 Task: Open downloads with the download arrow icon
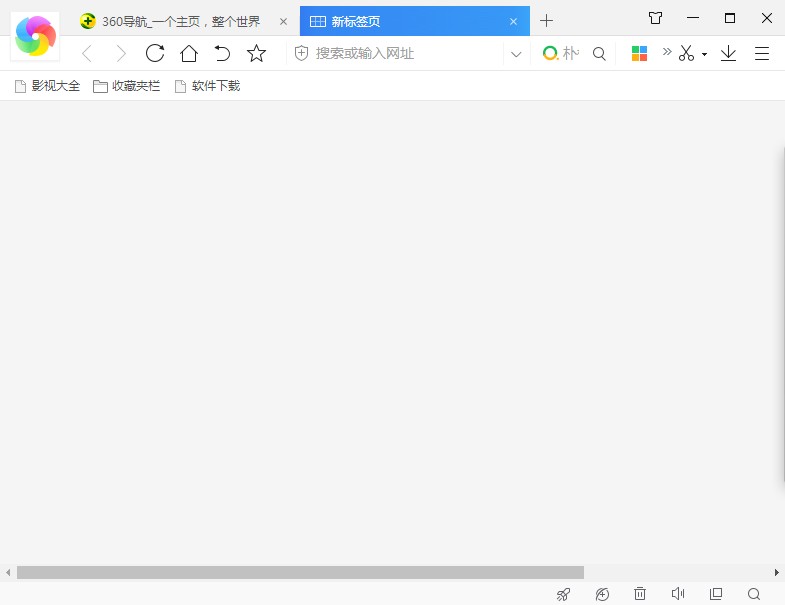(728, 53)
